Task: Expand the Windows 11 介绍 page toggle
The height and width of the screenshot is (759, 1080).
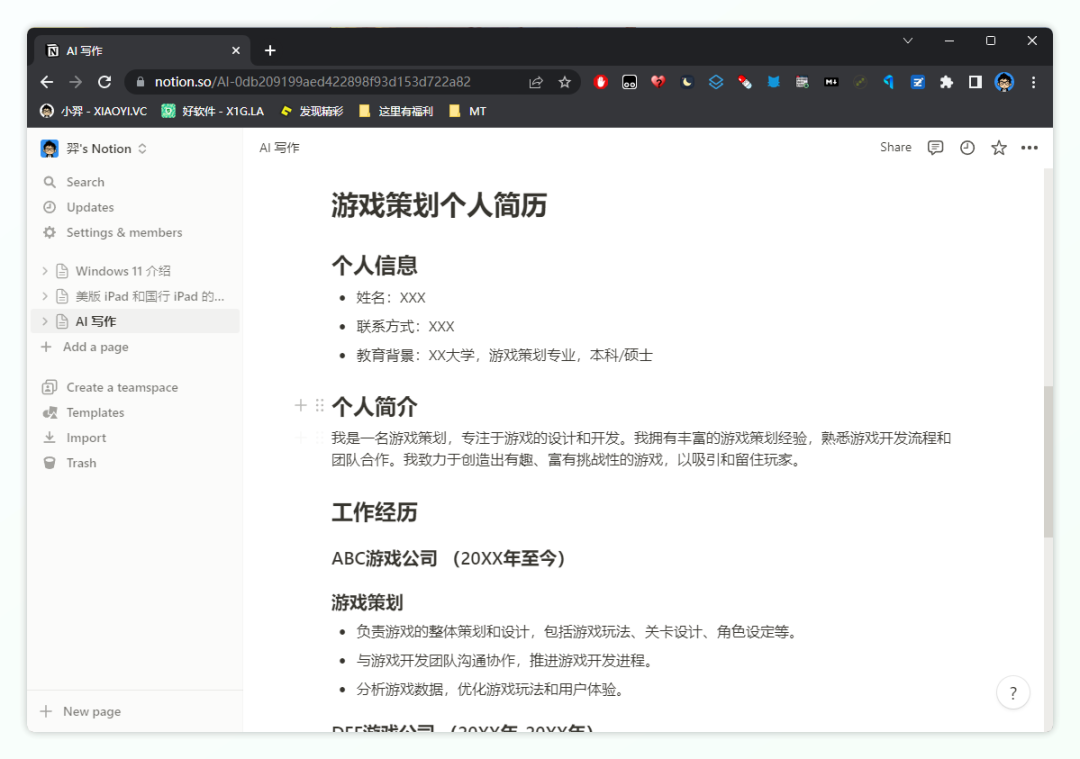Action: click(x=45, y=271)
